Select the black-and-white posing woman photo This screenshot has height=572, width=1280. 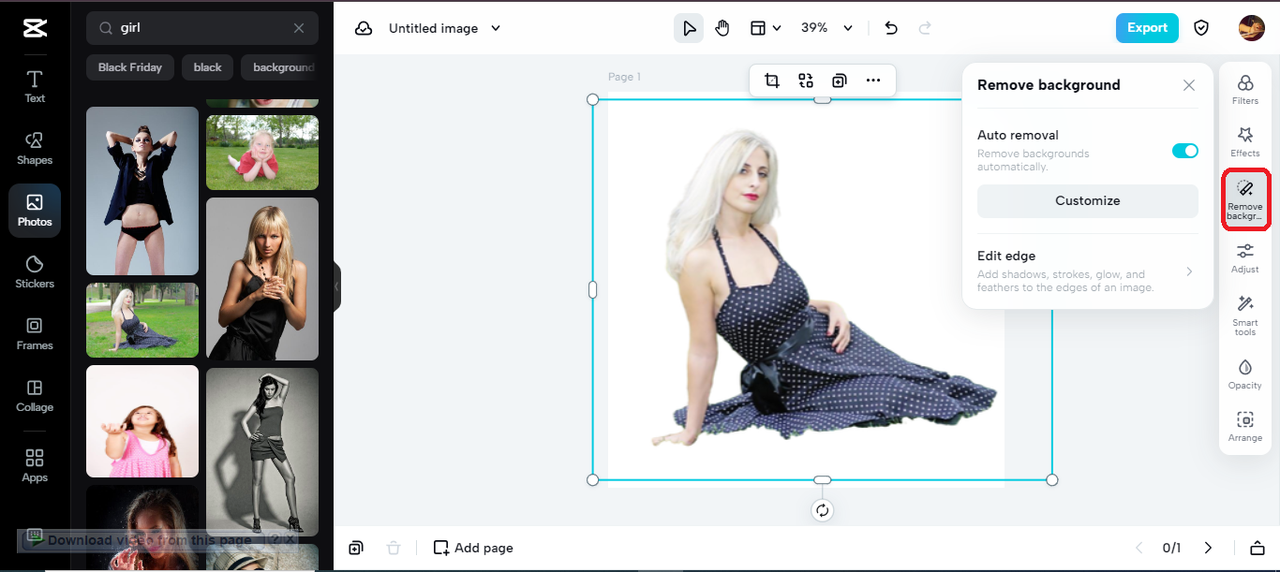[262, 451]
